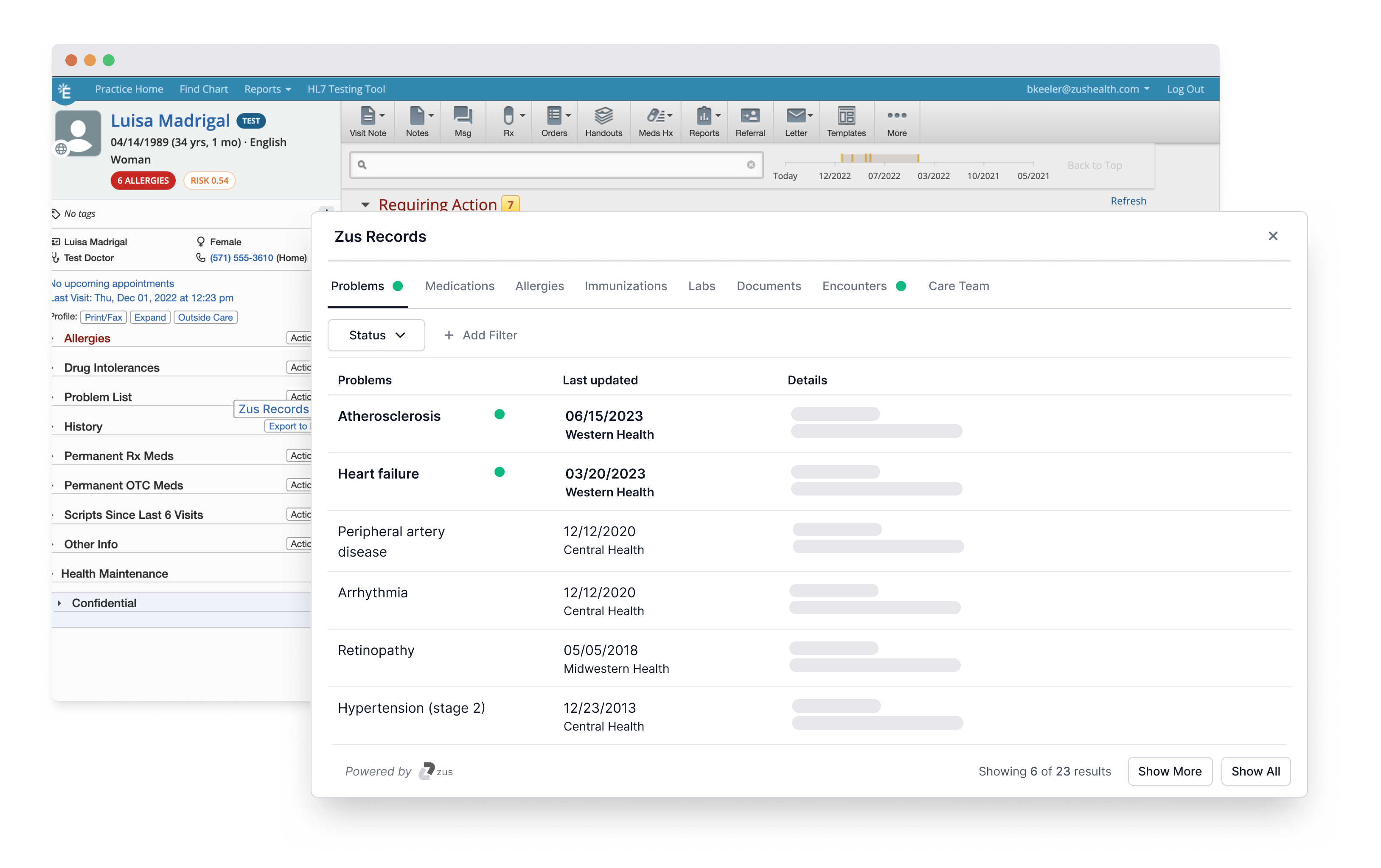Screen dimensions: 1381x868
Task: Toggle active status for Atherosclerosis
Action: tap(500, 415)
